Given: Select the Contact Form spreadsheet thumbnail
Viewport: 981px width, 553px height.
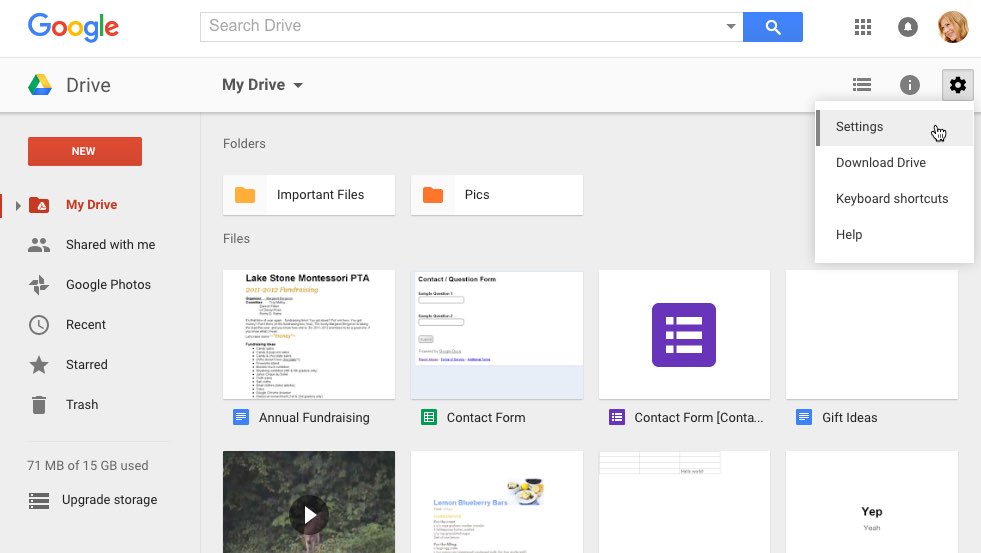Looking at the screenshot, I should point(497,334).
